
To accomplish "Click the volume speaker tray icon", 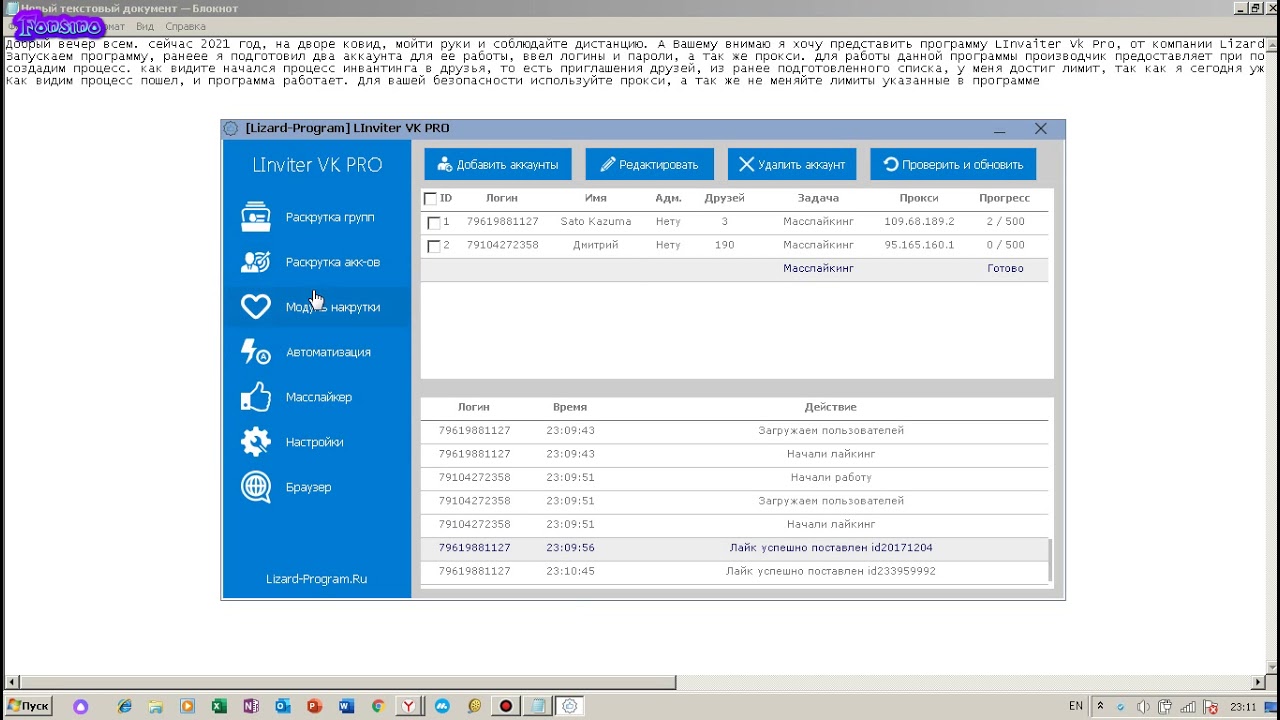I will coord(1143,707).
